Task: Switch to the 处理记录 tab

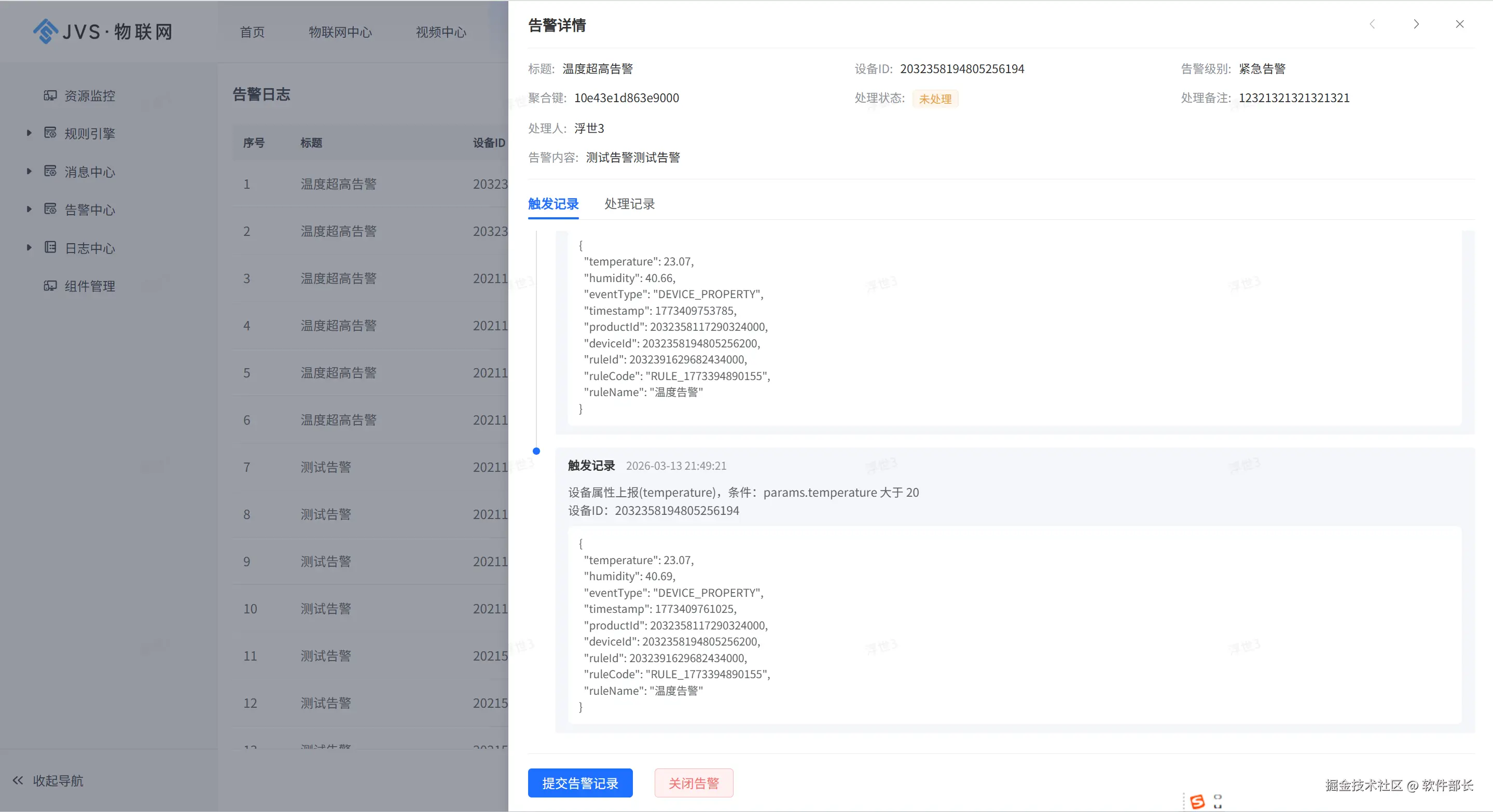Action: [x=629, y=204]
